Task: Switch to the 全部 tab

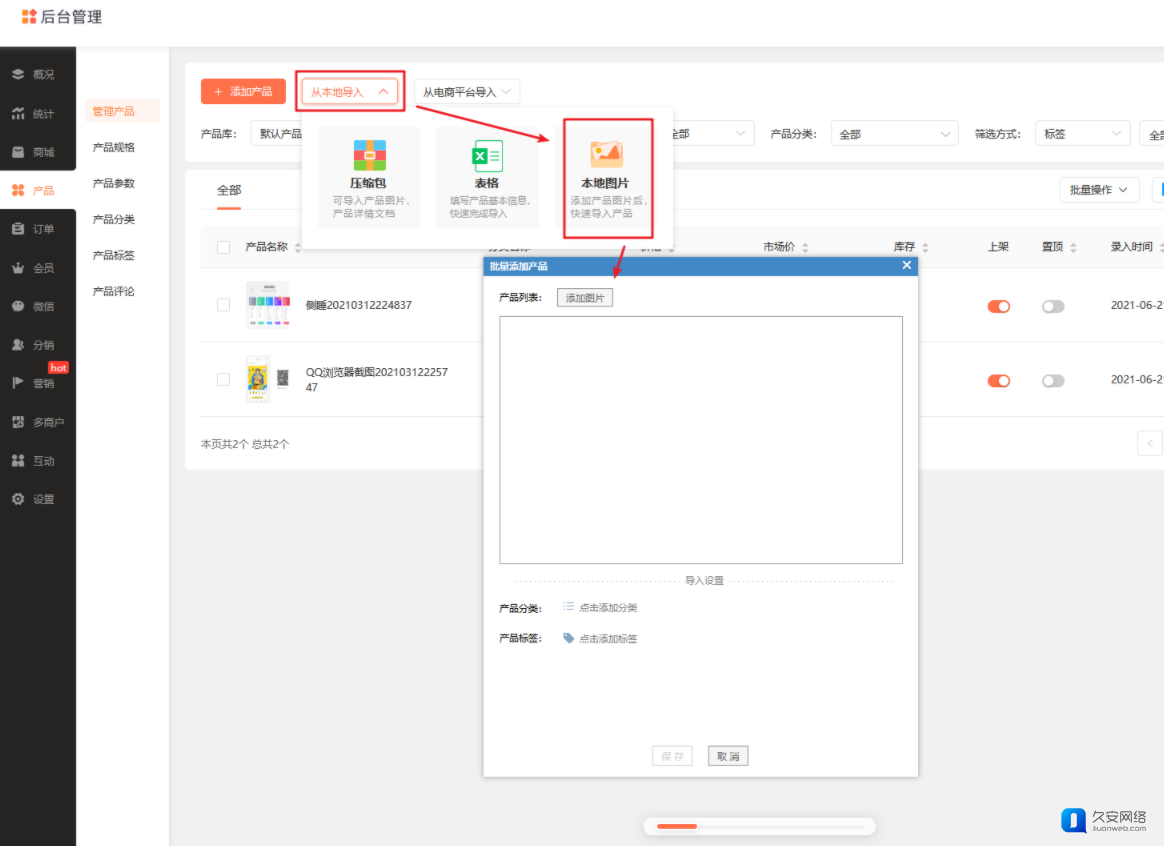Action: [x=229, y=190]
